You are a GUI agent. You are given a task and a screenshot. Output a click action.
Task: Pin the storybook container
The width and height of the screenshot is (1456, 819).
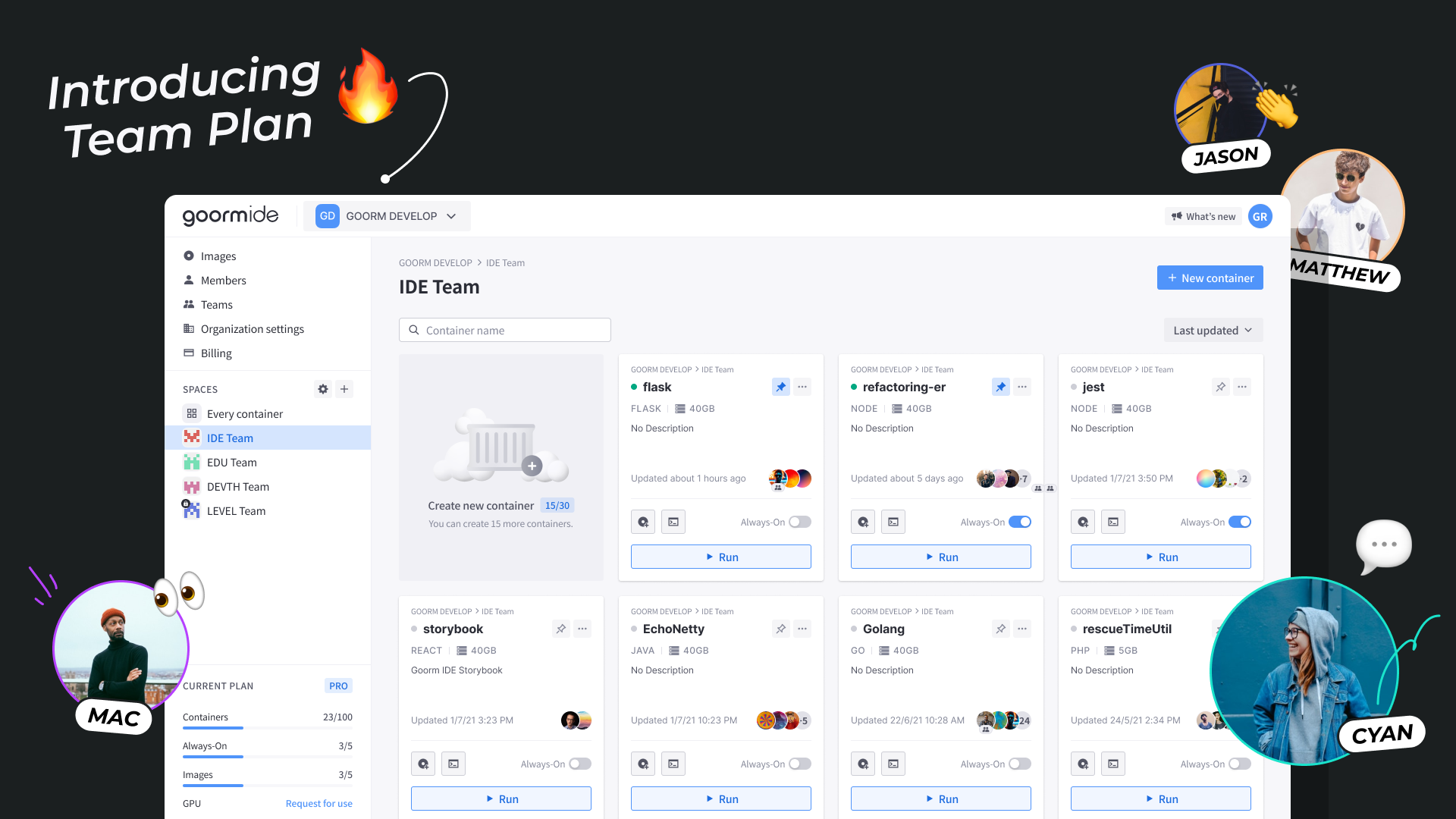click(560, 629)
